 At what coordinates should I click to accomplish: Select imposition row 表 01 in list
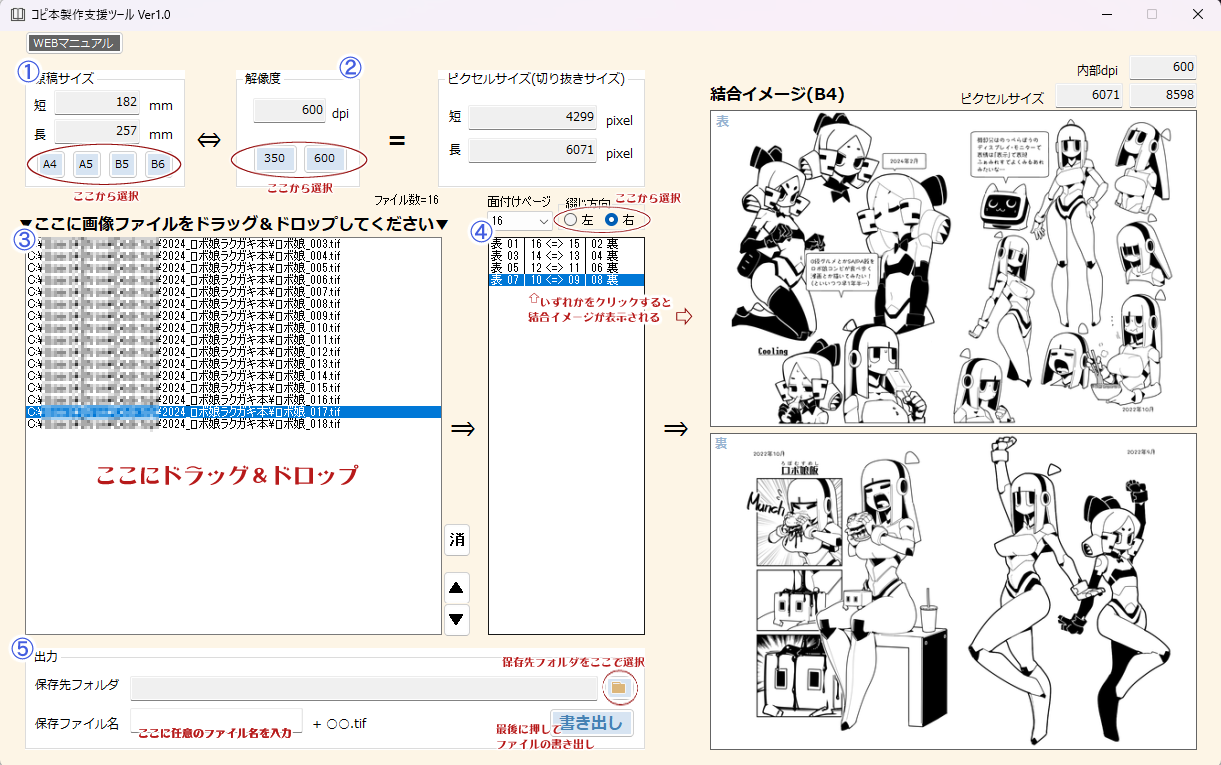click(565, 244)
